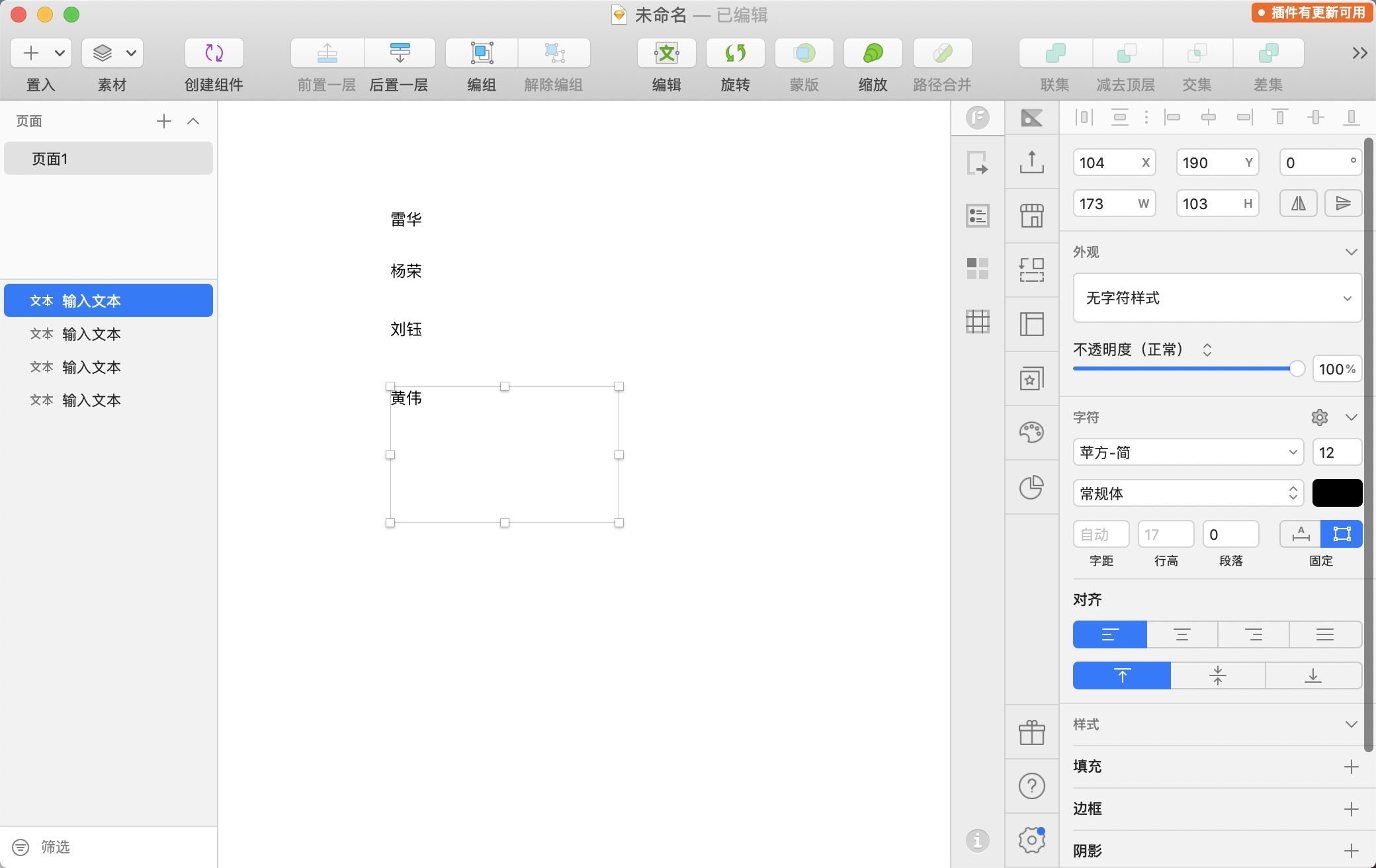Screen dimensions: 1376x868
Task: Click the info icon at sidebar bottom
Action: 978,840
